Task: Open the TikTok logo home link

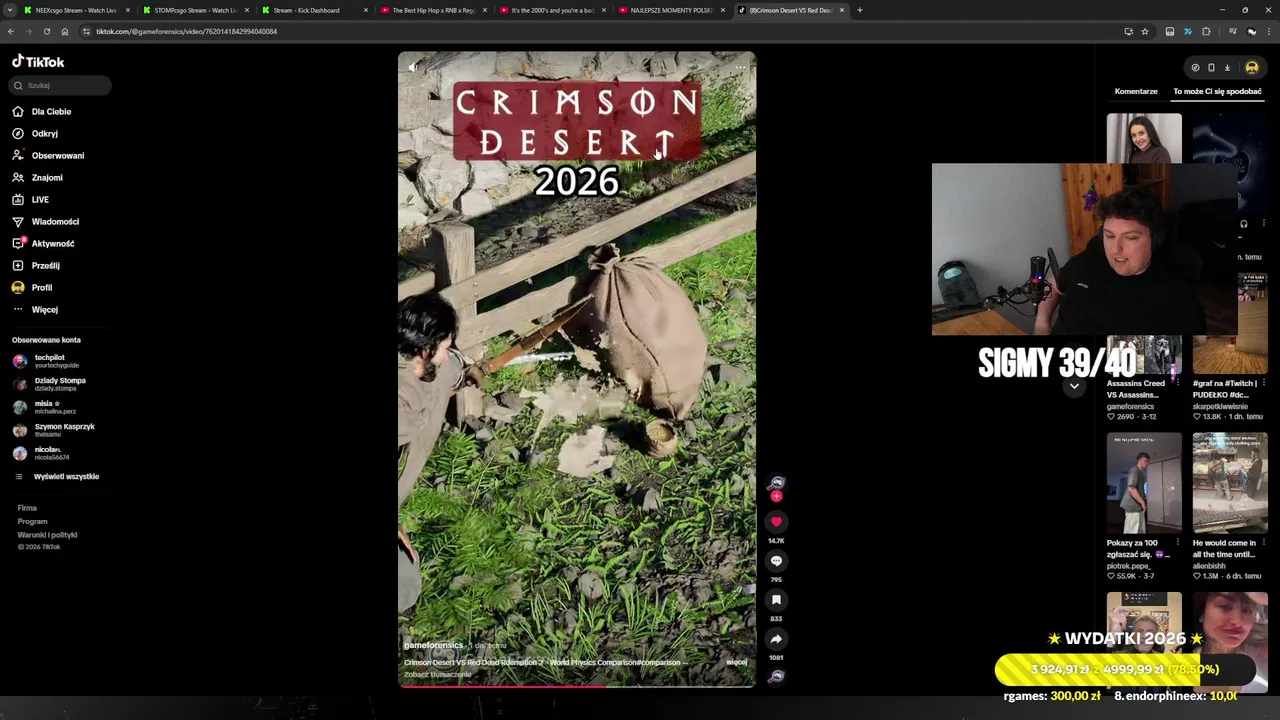Action: click(x=38, y=62)
